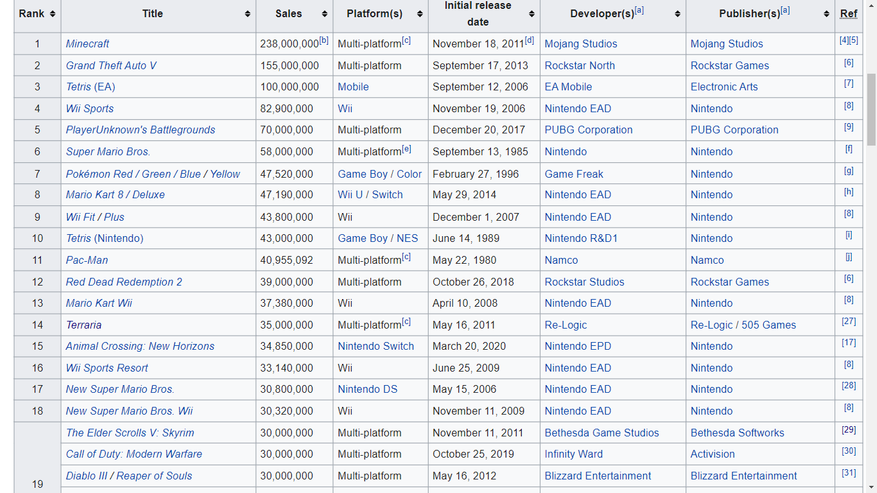The image size is (877, 493).
Task: Click The Elder Scrolls V: Skyrim title
Action: pyautogui.click(x=130, y=433)
